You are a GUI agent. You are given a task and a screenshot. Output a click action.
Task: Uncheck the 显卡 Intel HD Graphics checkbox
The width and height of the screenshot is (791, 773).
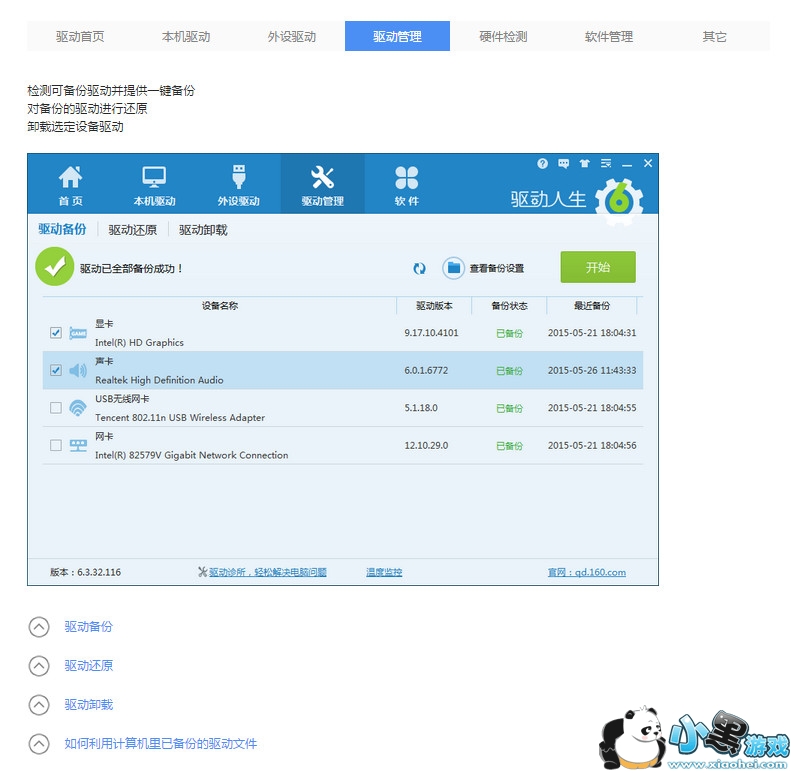pos(56,333)
